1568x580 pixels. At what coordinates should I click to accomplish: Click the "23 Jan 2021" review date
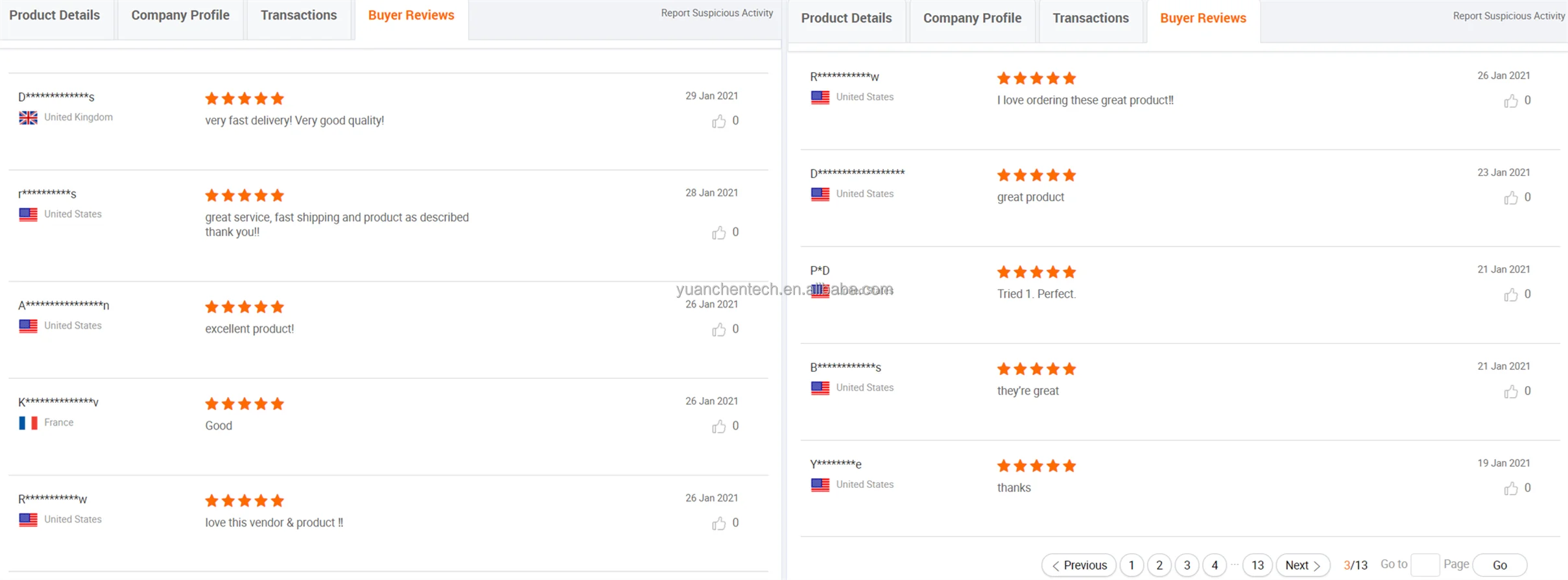click(1503, 173)
